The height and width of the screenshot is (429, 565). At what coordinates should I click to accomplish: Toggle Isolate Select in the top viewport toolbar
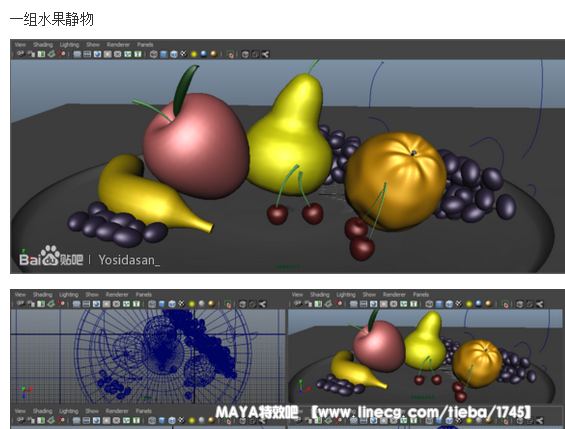click(230, 54)
